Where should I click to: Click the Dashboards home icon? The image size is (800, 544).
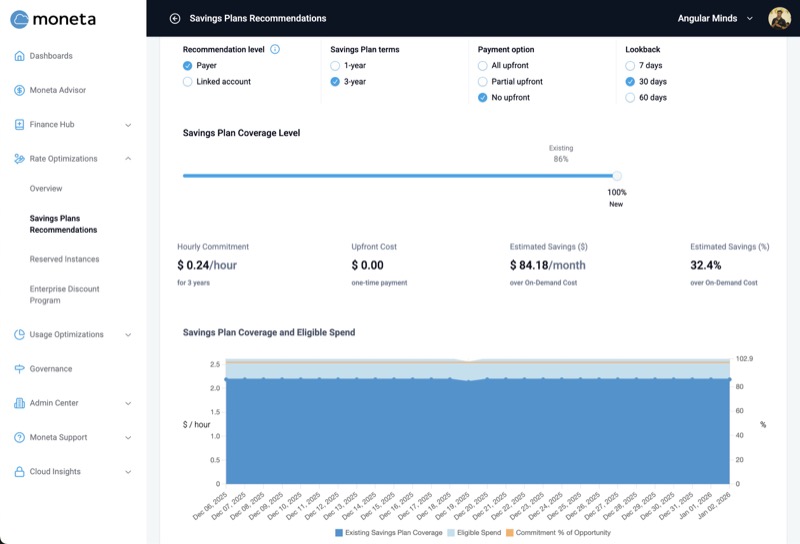coord(19,56)
